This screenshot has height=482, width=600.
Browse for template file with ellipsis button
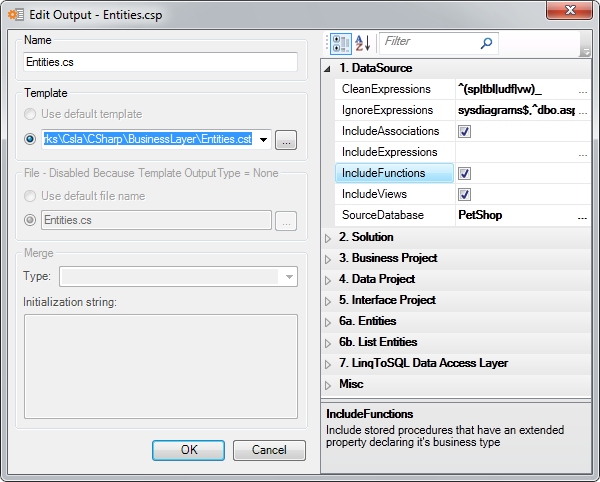286,140
